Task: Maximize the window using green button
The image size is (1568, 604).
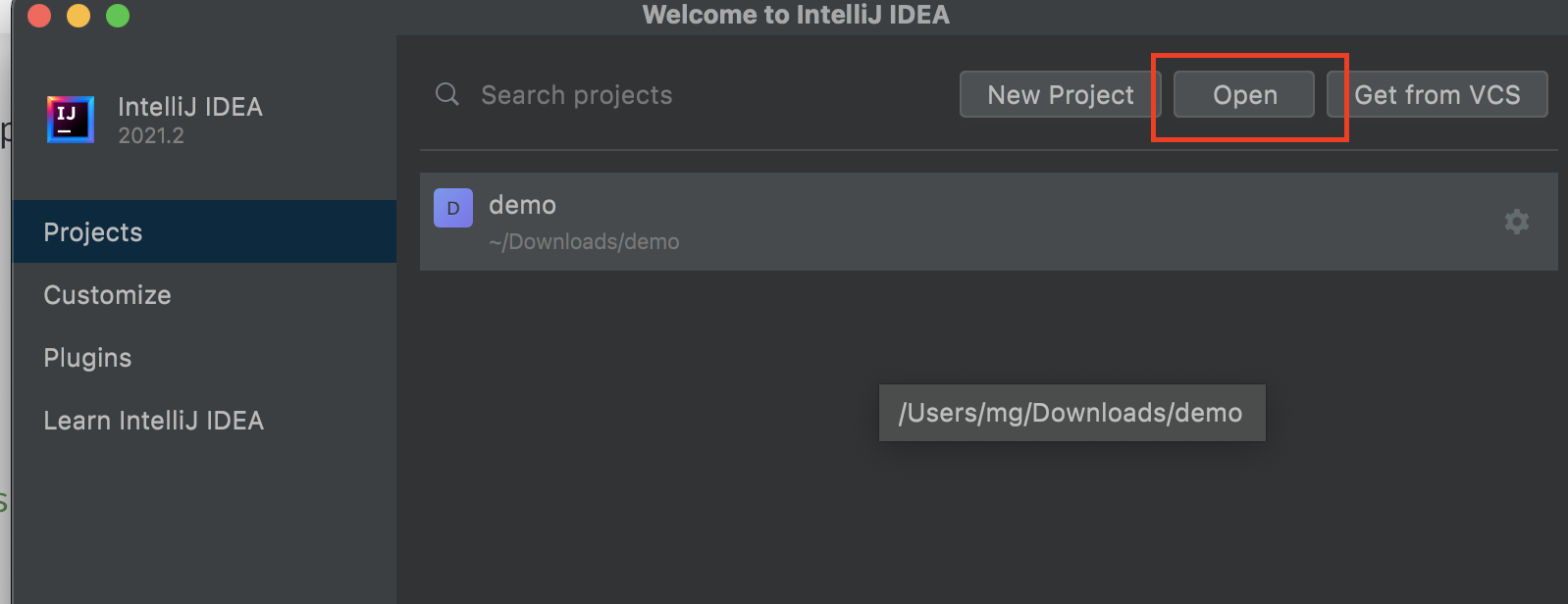Action: [x=118, y=16]
